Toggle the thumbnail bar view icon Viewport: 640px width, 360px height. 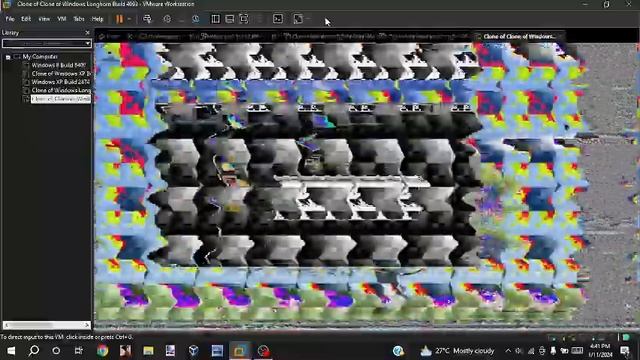[230, 19]
